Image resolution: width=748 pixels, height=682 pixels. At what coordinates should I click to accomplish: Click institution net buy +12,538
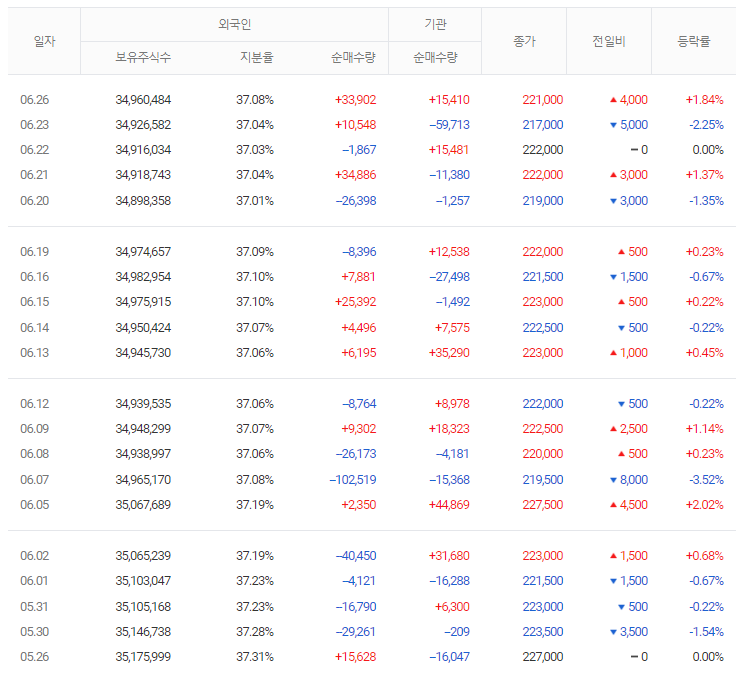click(449, 252)
